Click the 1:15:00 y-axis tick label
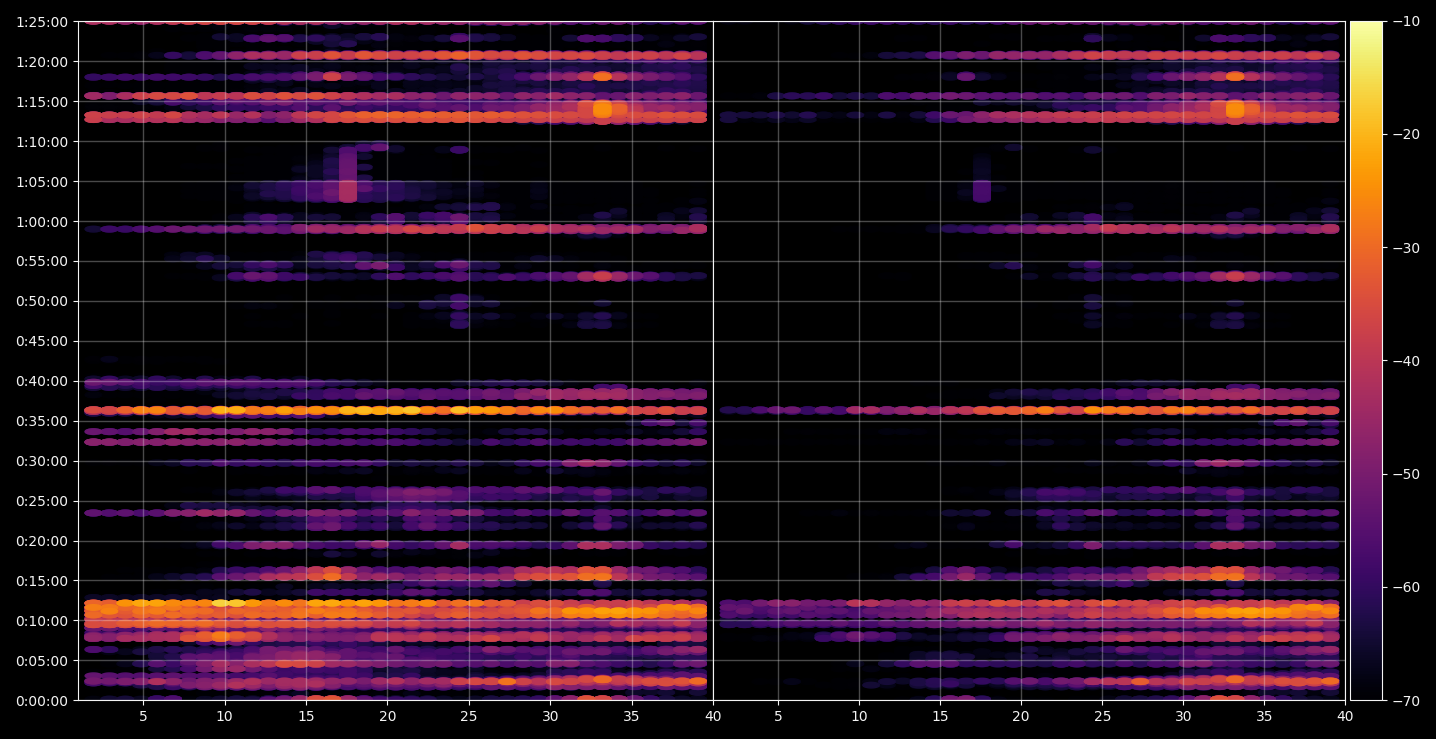 tap(42, 102)
